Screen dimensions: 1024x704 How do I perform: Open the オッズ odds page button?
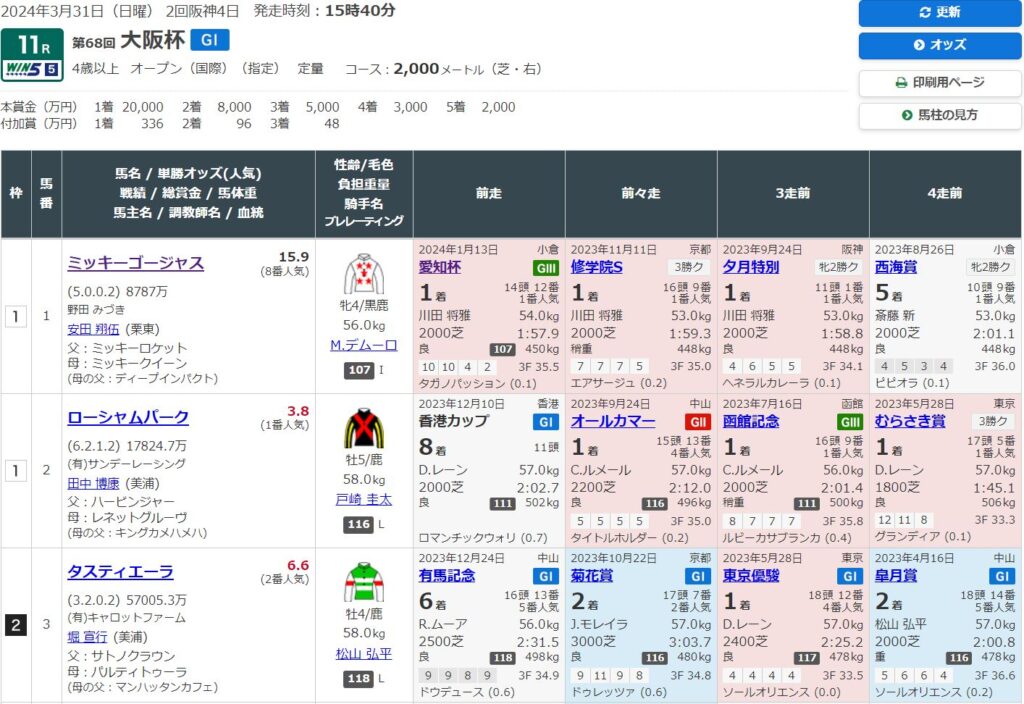coord(940,45)
